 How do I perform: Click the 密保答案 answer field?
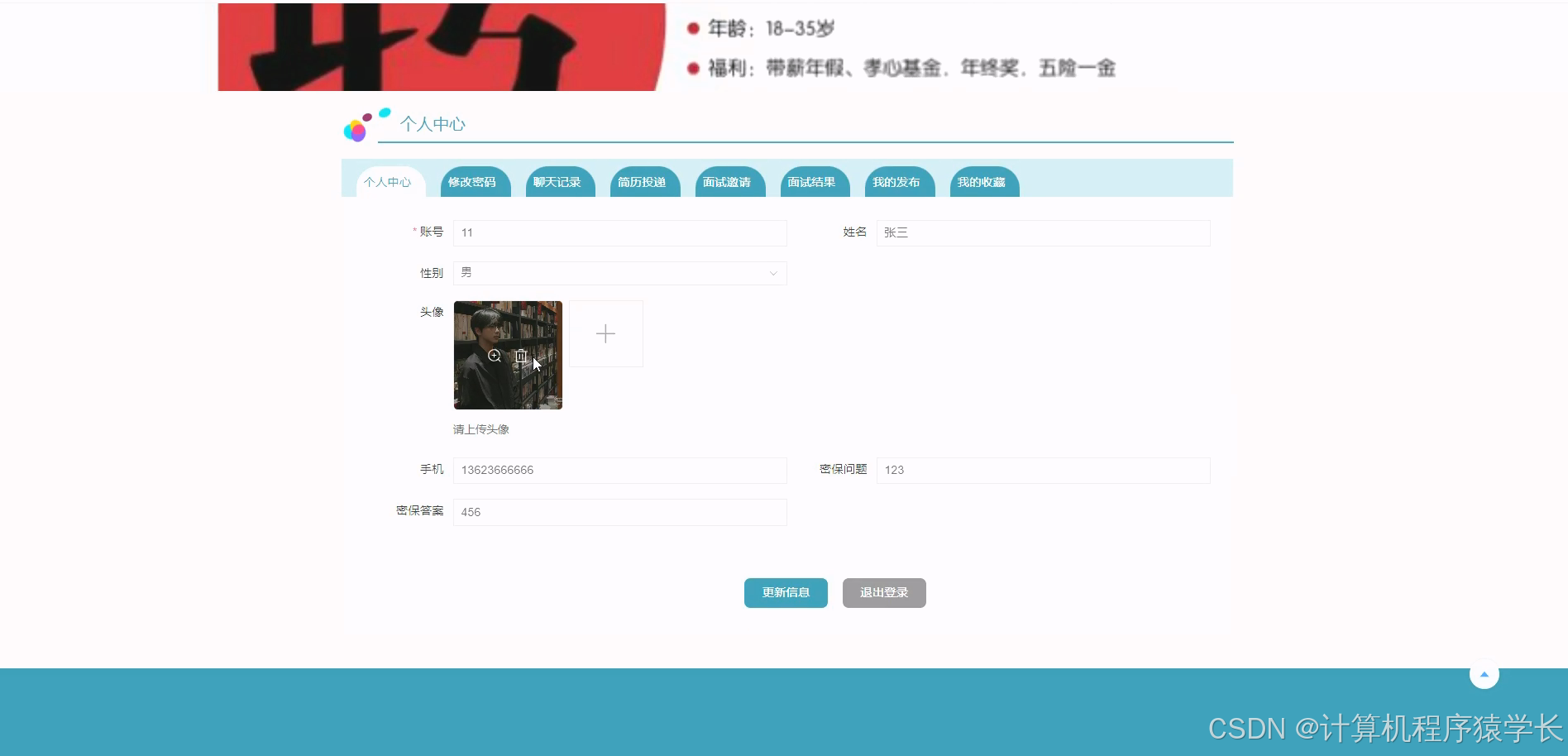[619, 512]
